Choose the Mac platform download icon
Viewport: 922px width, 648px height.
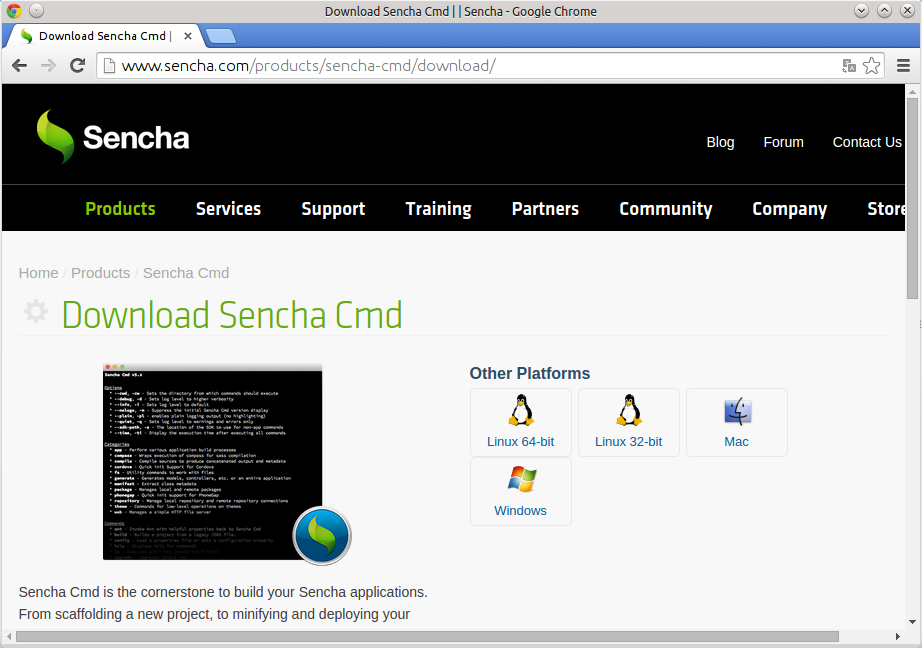pyautogui.click(x=736, y=415)
